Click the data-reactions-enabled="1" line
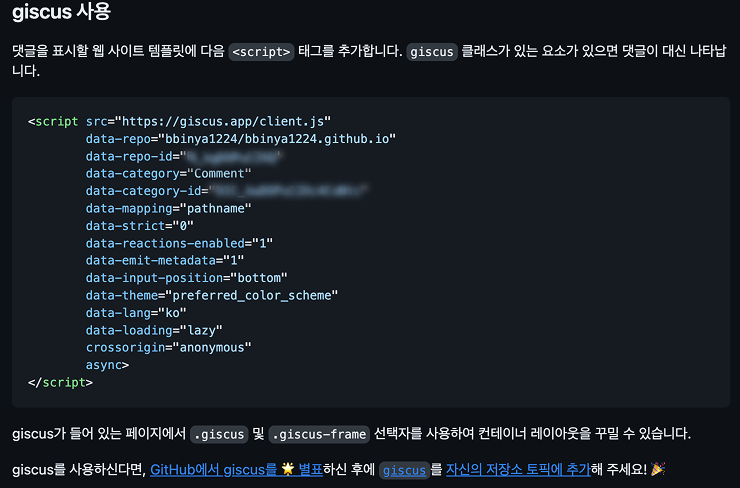Image resolution: width=740 pixels, height=488 pixels. [179, 244]
